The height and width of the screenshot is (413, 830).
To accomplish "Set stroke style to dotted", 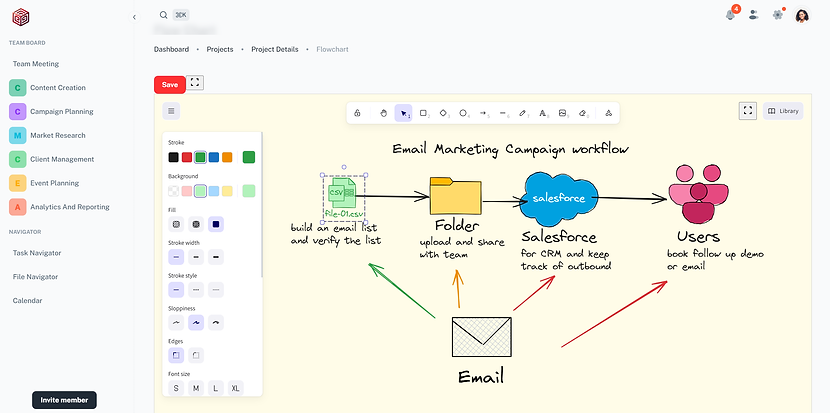I will (215, 290).
